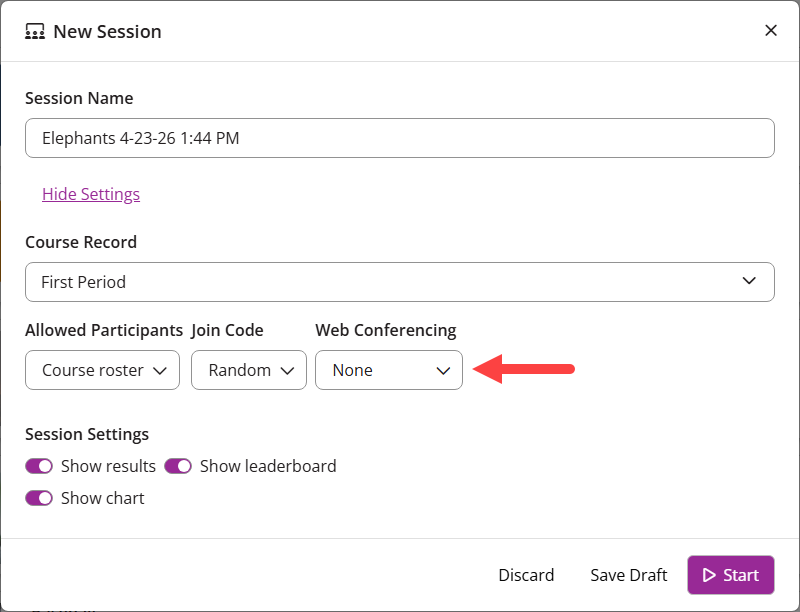Open the Web Conferencing dropdown set to None
800x612 pixels.
point(389,370)
